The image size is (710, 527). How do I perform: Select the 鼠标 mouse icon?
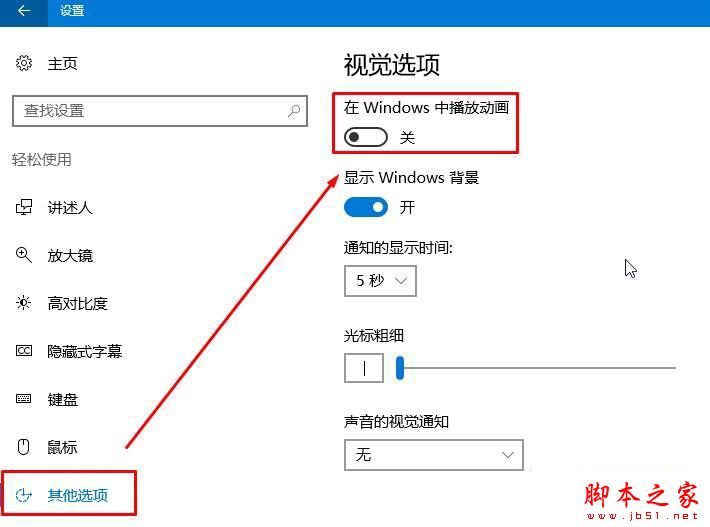[24, 447]
